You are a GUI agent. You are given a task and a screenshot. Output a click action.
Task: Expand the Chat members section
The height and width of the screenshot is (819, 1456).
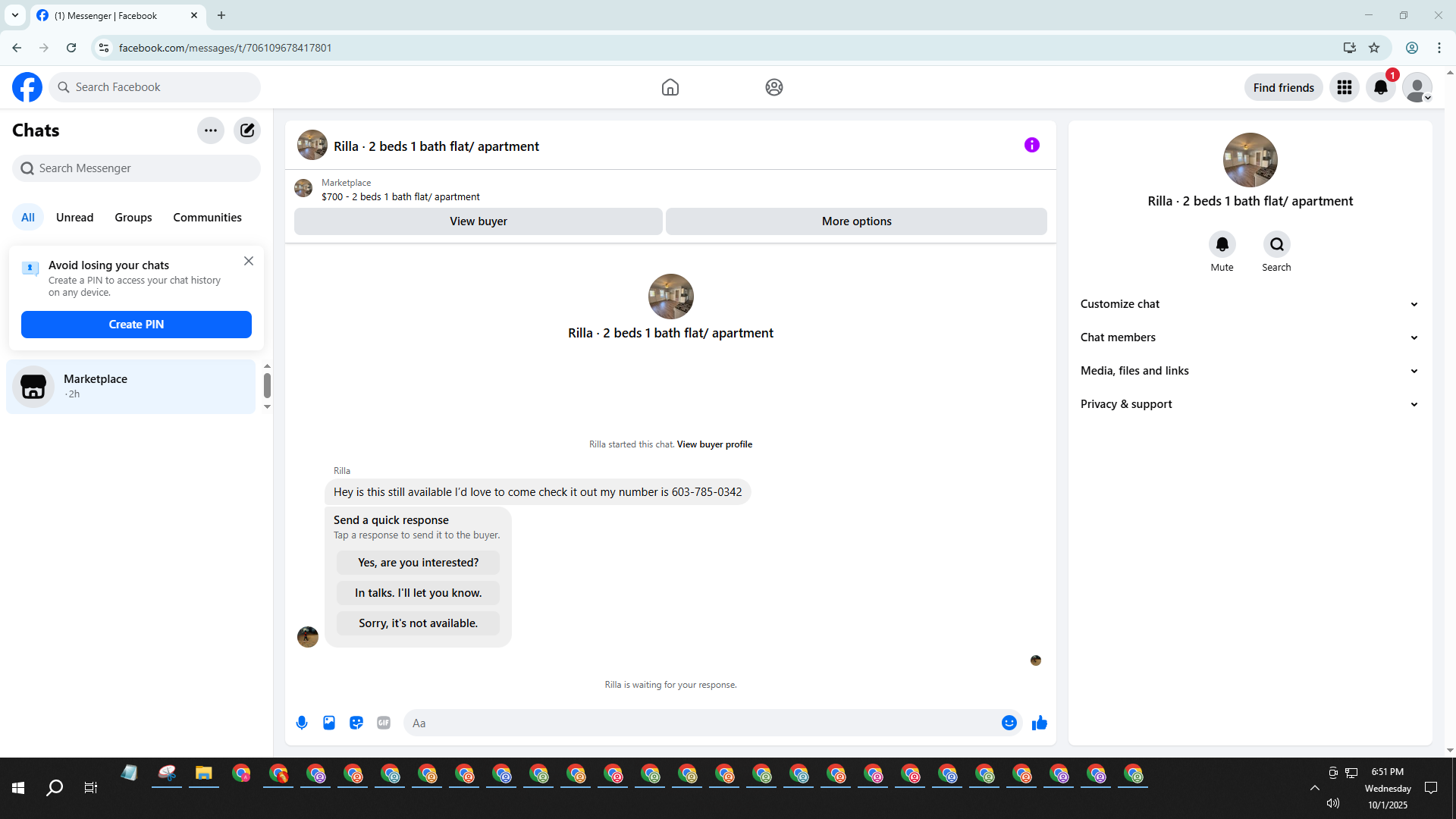click(x=1250, y=337)
